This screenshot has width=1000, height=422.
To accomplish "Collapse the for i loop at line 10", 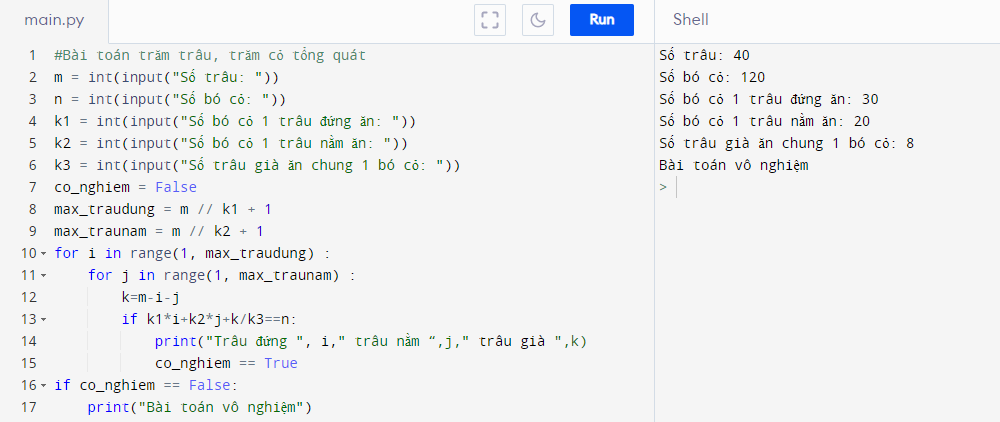I will click(x=43, y=252).
